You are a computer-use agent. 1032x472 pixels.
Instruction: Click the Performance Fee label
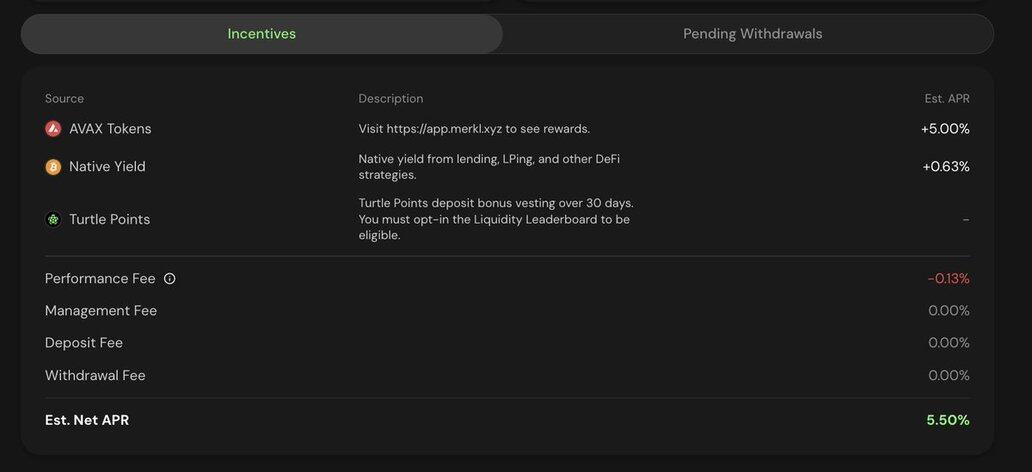click(x=100, y=279)
